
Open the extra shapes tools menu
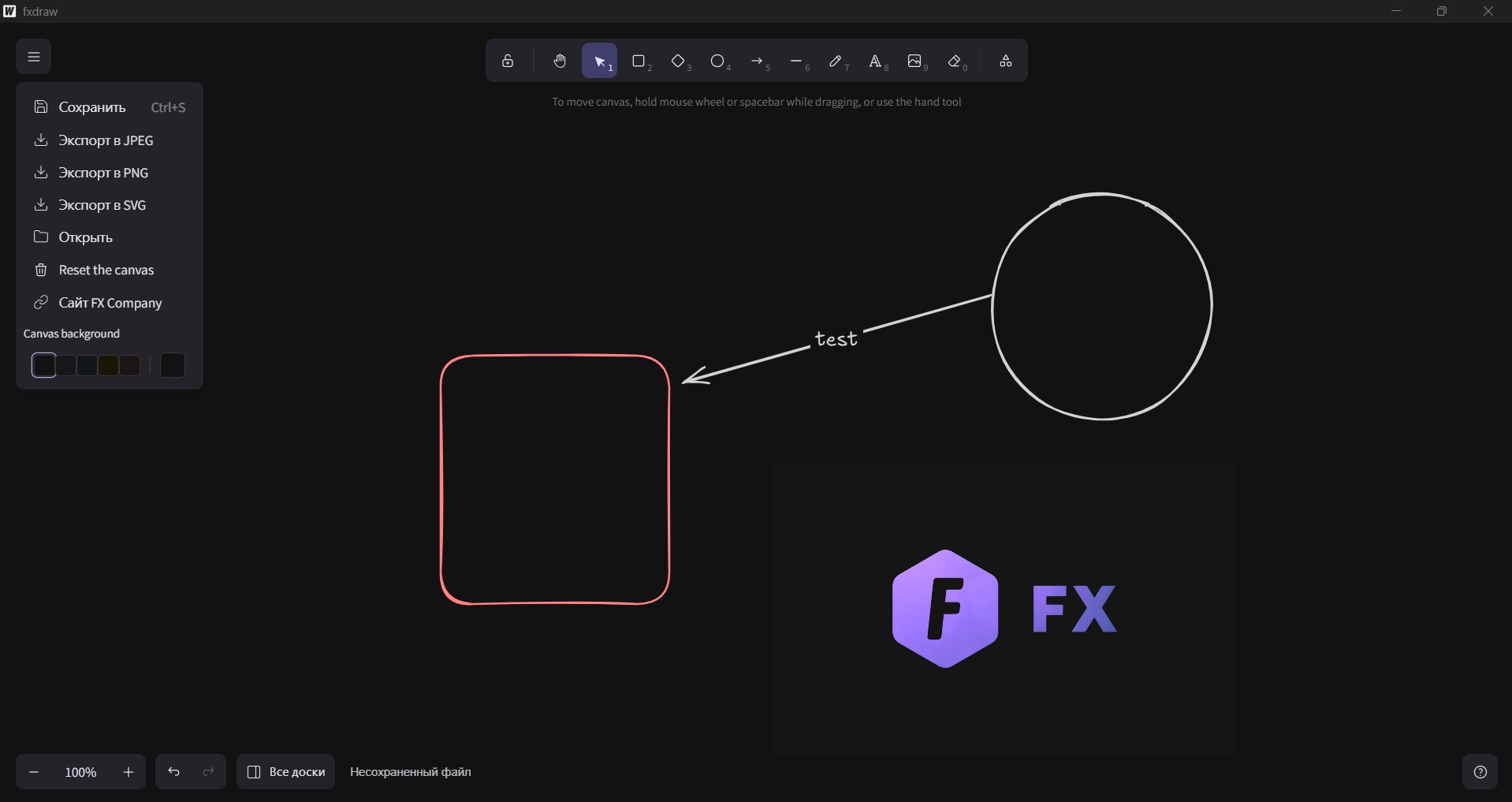pos(1005,61)
